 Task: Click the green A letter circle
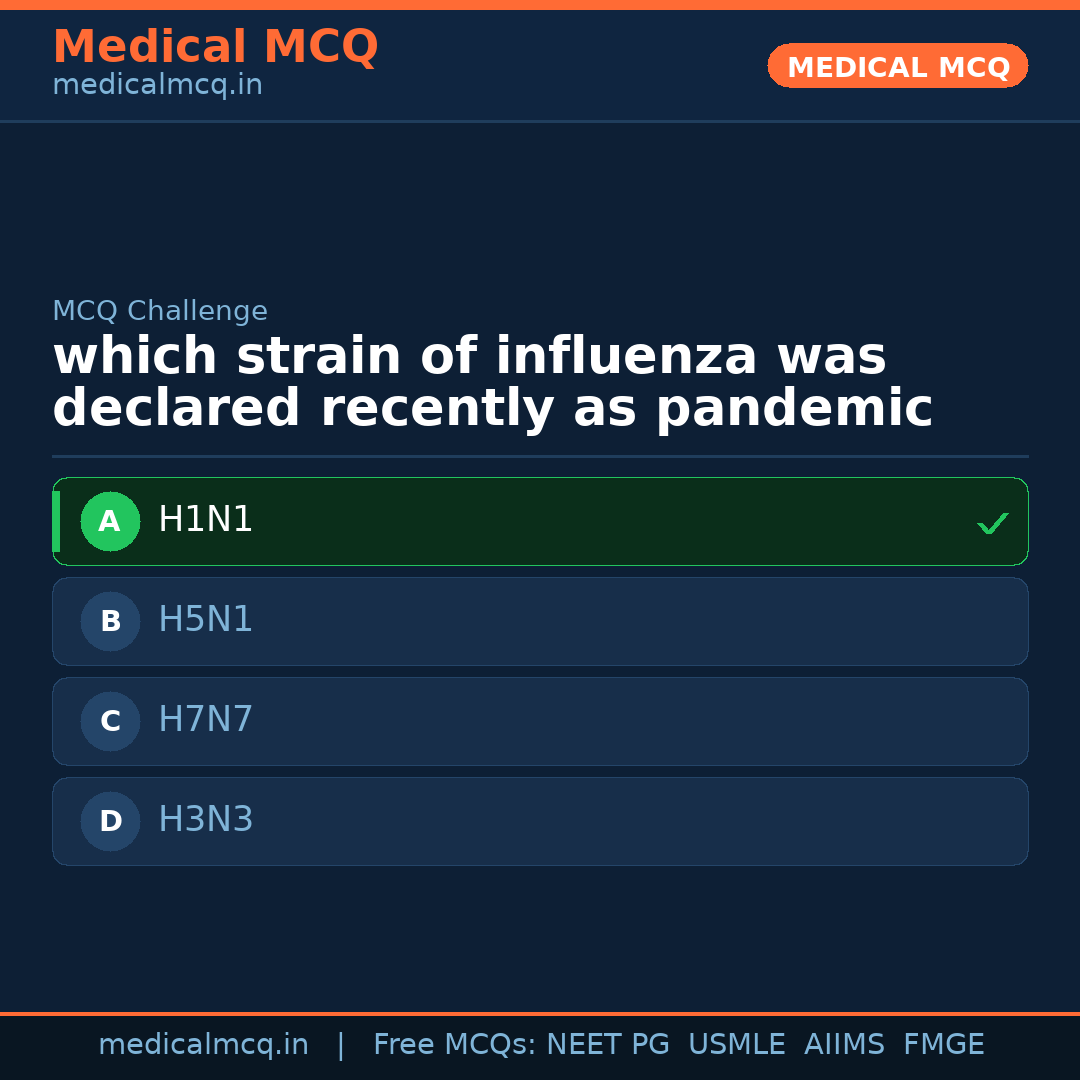[110, 521]
